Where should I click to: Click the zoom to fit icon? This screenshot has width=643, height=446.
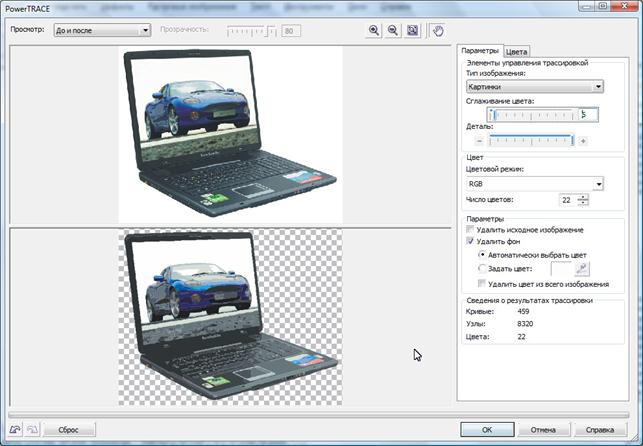(412, 31)
